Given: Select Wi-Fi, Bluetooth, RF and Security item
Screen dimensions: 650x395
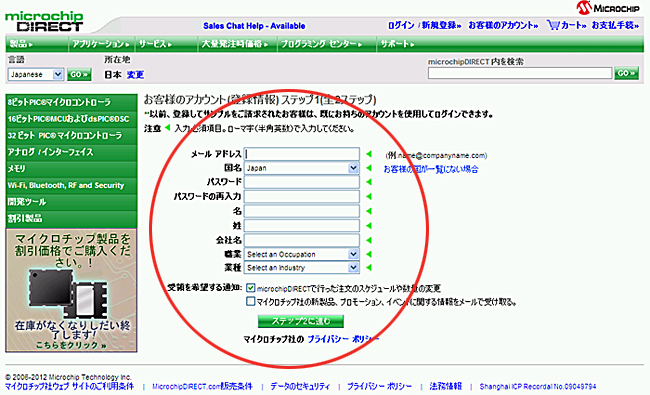Looking at the screenshot, I should coord(71,185).
